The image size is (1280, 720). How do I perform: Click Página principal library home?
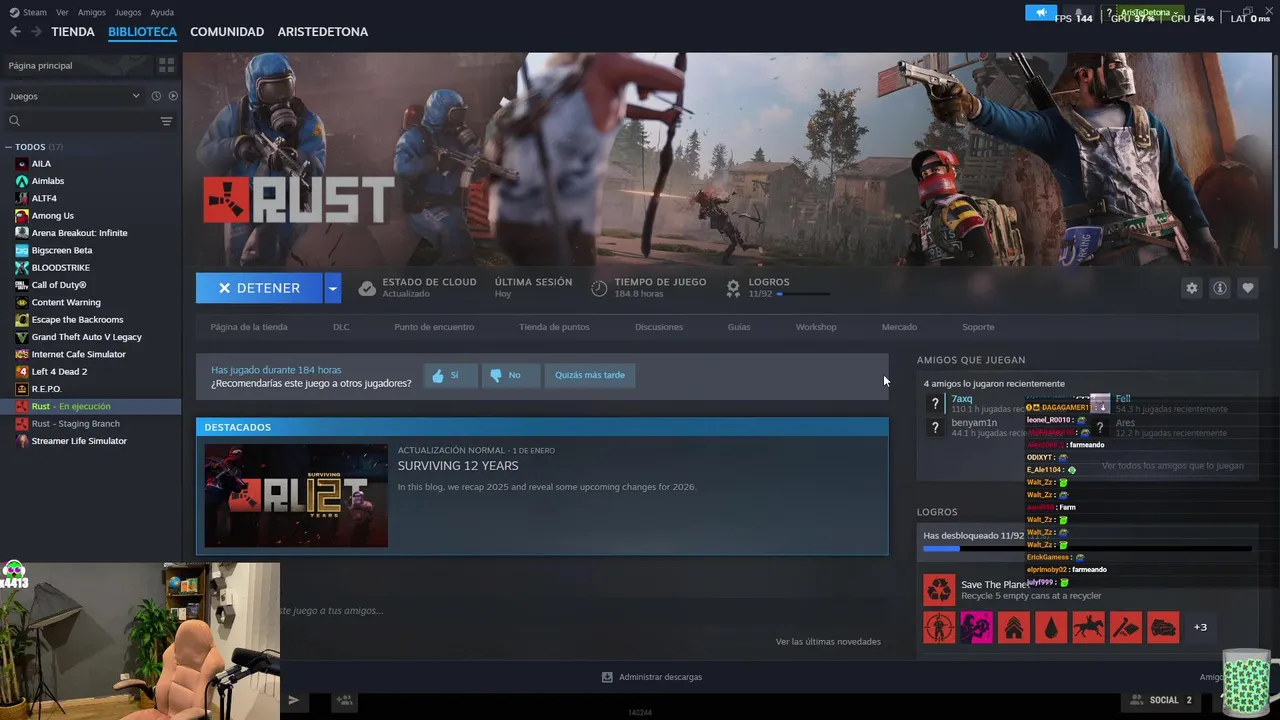click(x=41, y=65)
